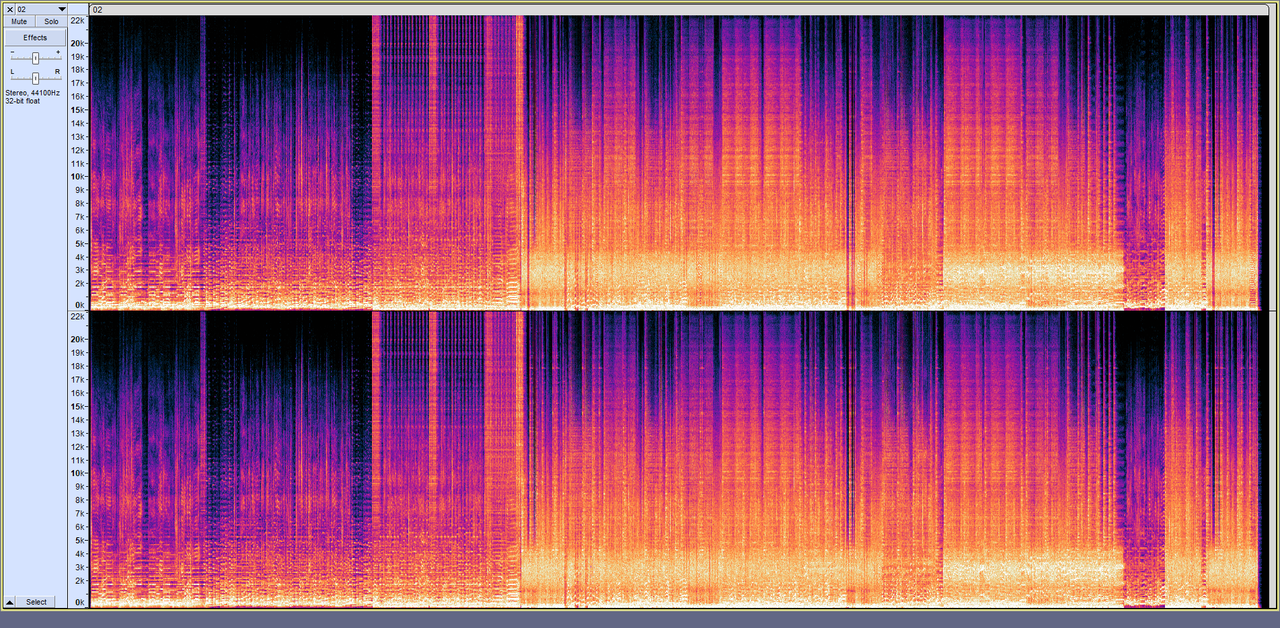Click the track gain slider handle
This screenshot has width=1280, height=628.
pos(35,58)
